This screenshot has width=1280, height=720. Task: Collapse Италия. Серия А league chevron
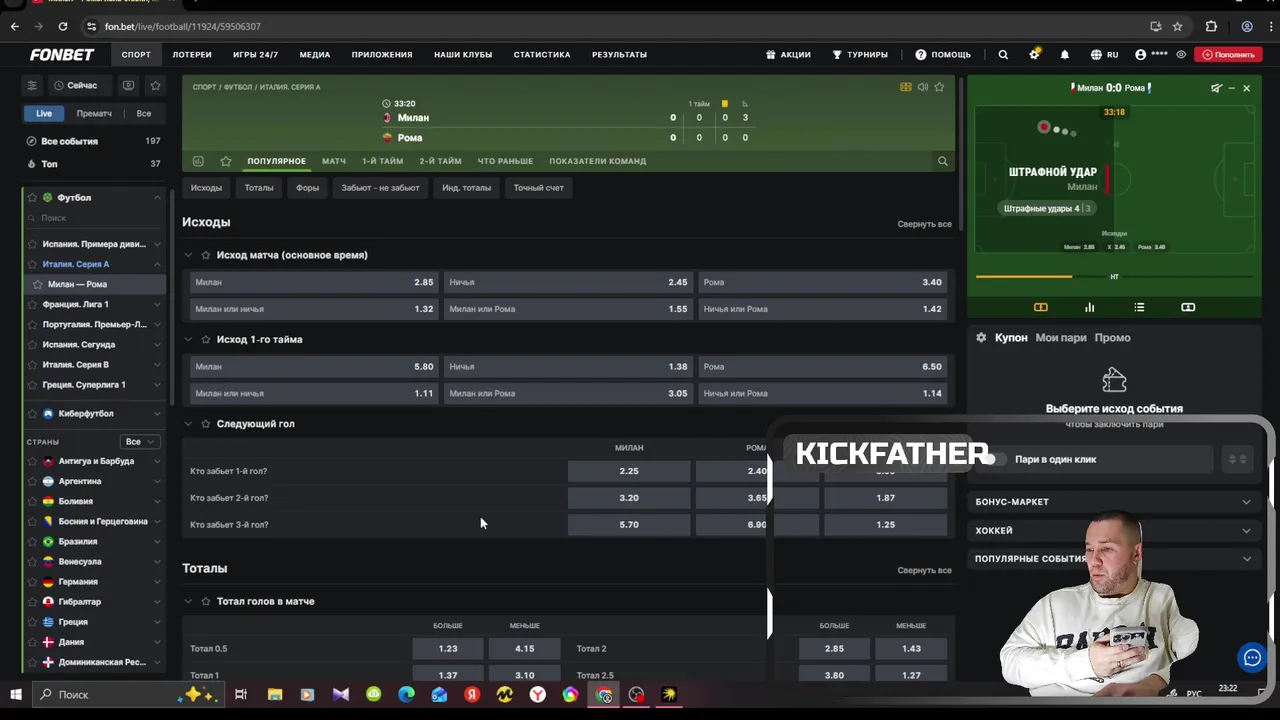pos(157,264)
